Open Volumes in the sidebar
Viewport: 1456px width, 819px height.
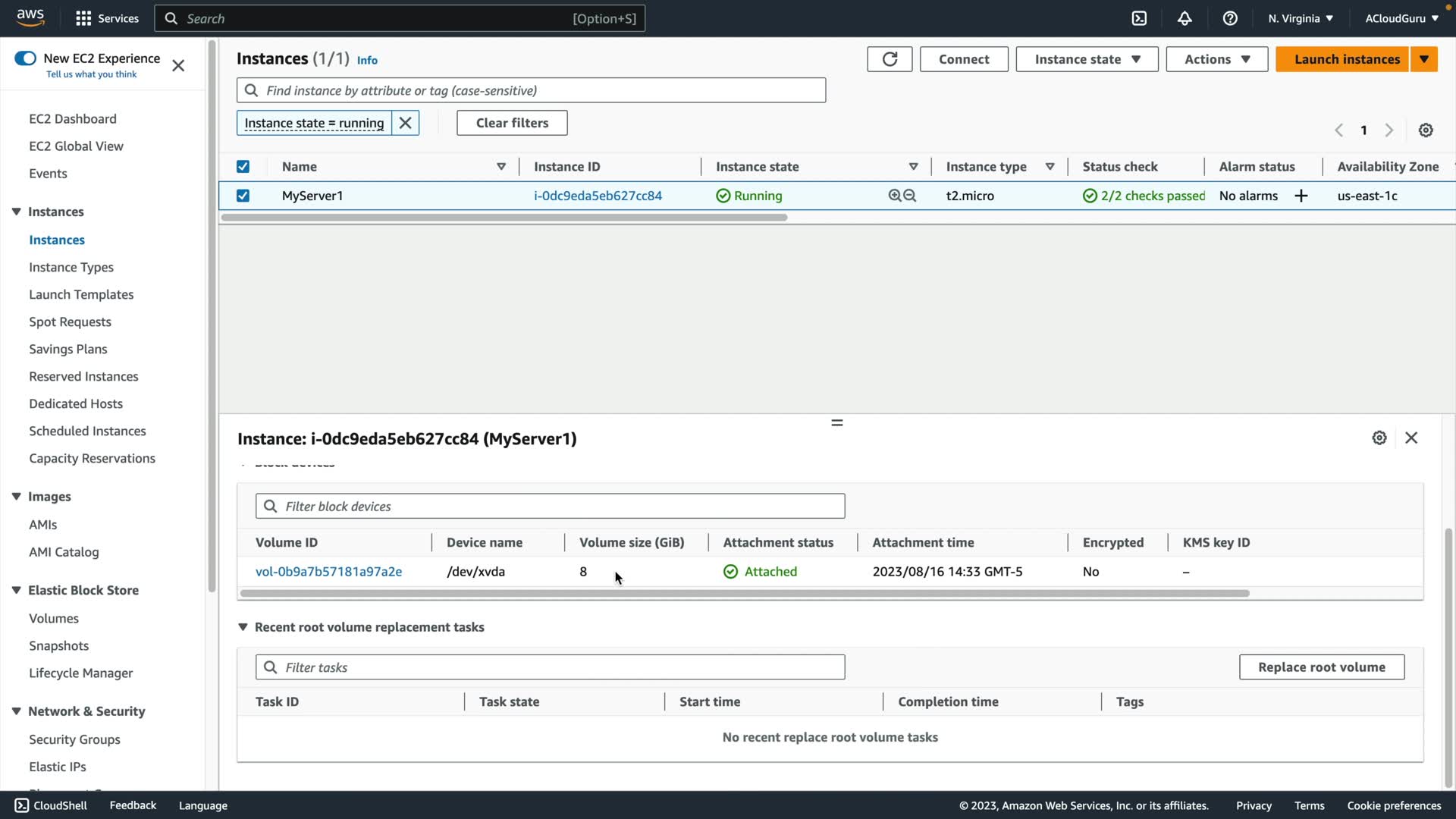coord(54,618)
